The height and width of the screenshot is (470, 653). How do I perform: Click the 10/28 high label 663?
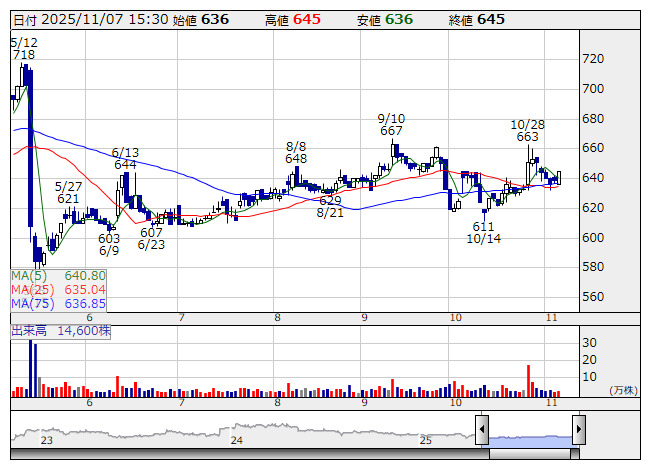527,137
